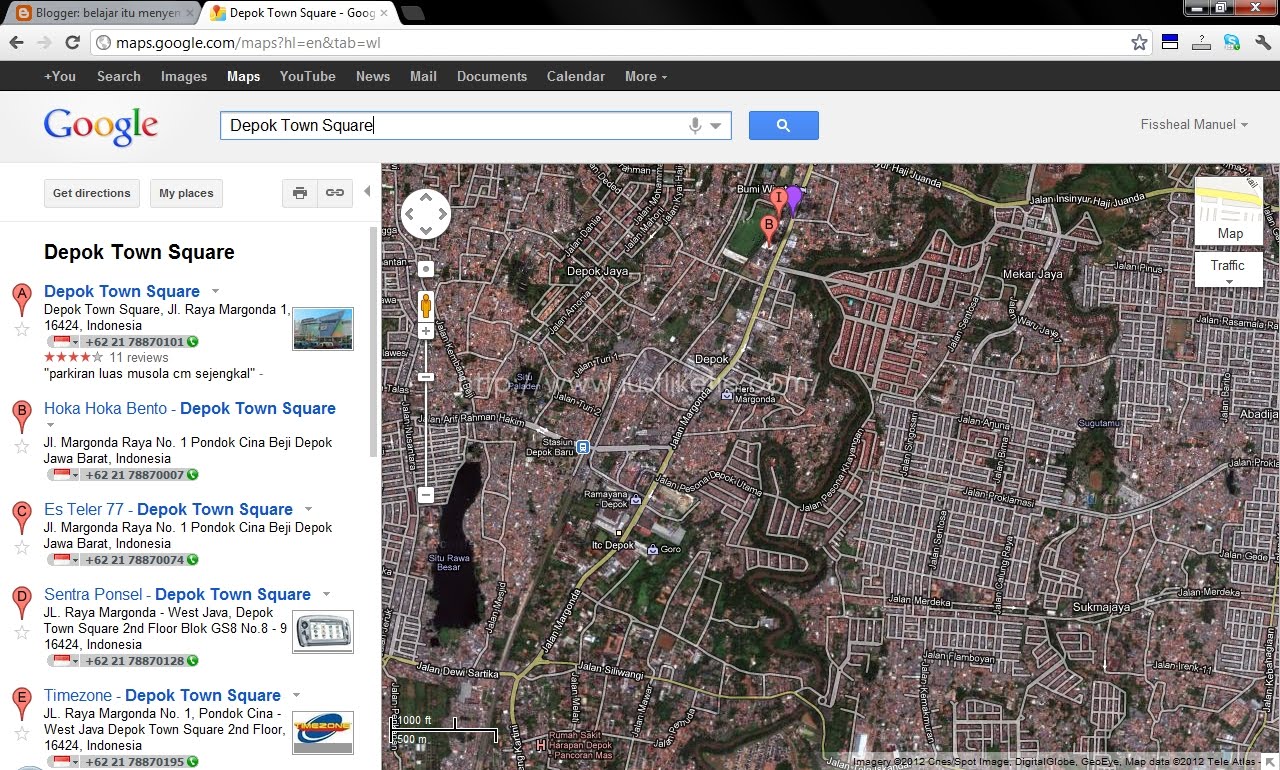
Task: Zoom in with the plus button
Action: click(x=426, y=331)
